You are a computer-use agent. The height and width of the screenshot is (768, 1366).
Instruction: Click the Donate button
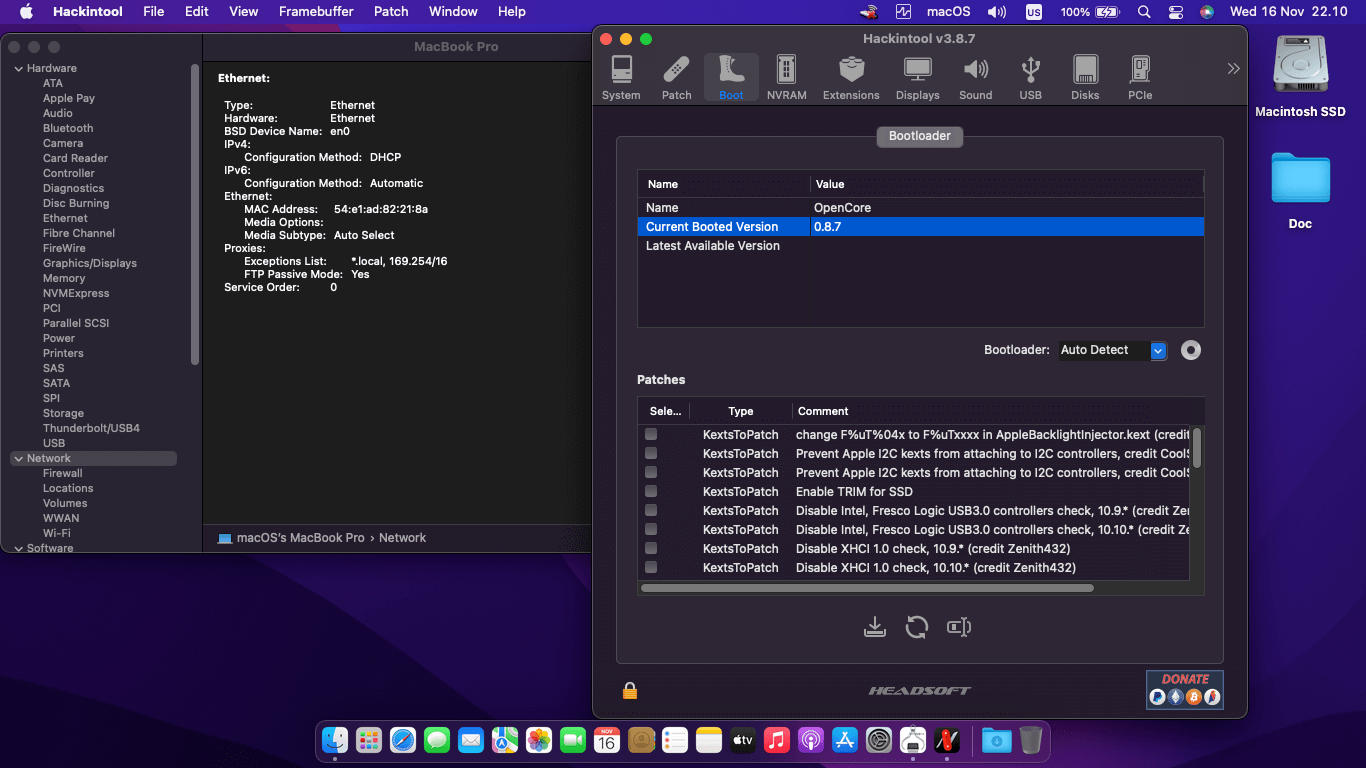point(1185,690)
